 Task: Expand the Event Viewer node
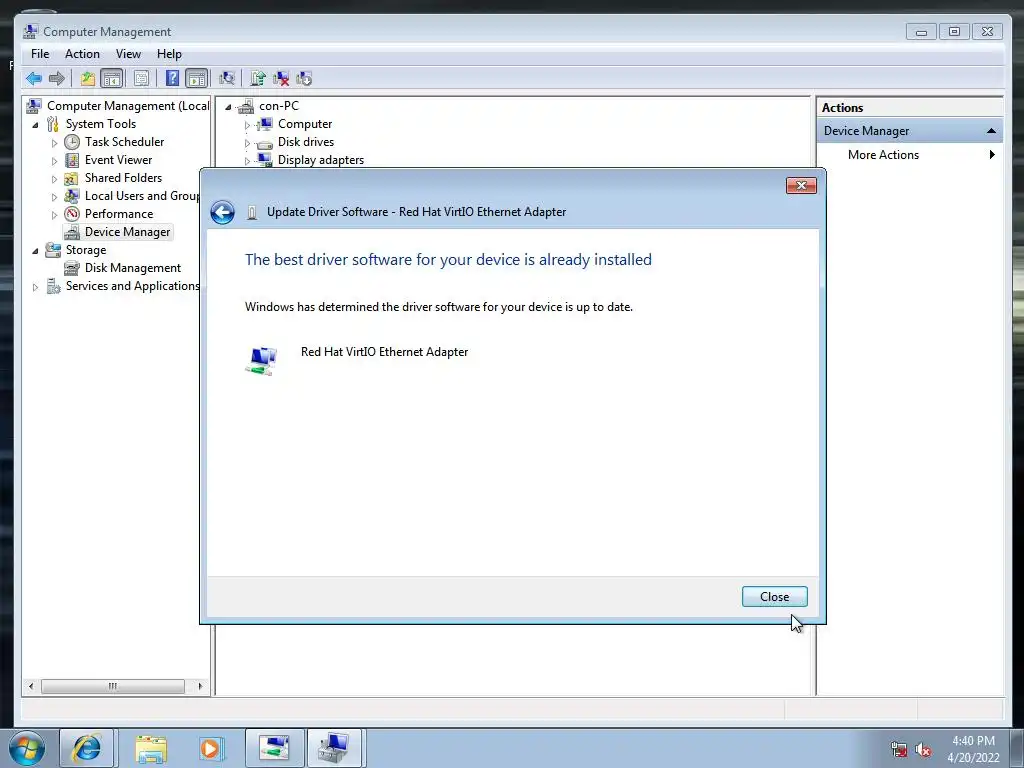pos(54,161)
